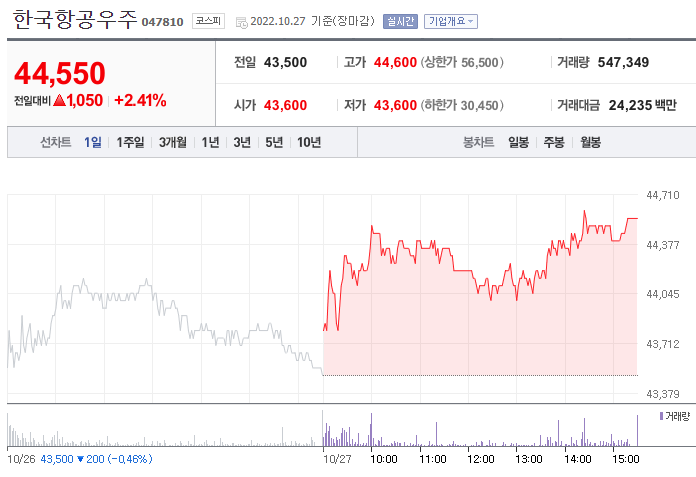The height and width of the screenshot is (477, 696).
Task: Switch to 월봉 candlestick chart
Action: [590, 142]
